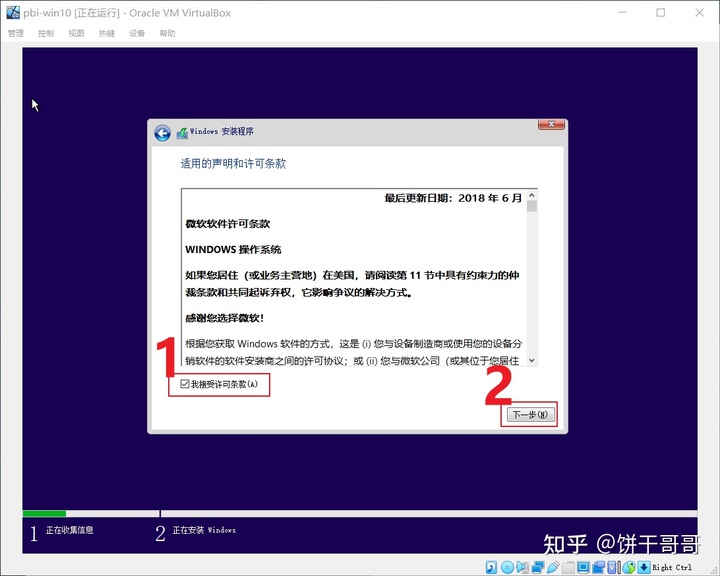The width and height of the screenshot is (720, 576).
Task: Minimize the VirtualBox window
Action: (x=623, y=12)
